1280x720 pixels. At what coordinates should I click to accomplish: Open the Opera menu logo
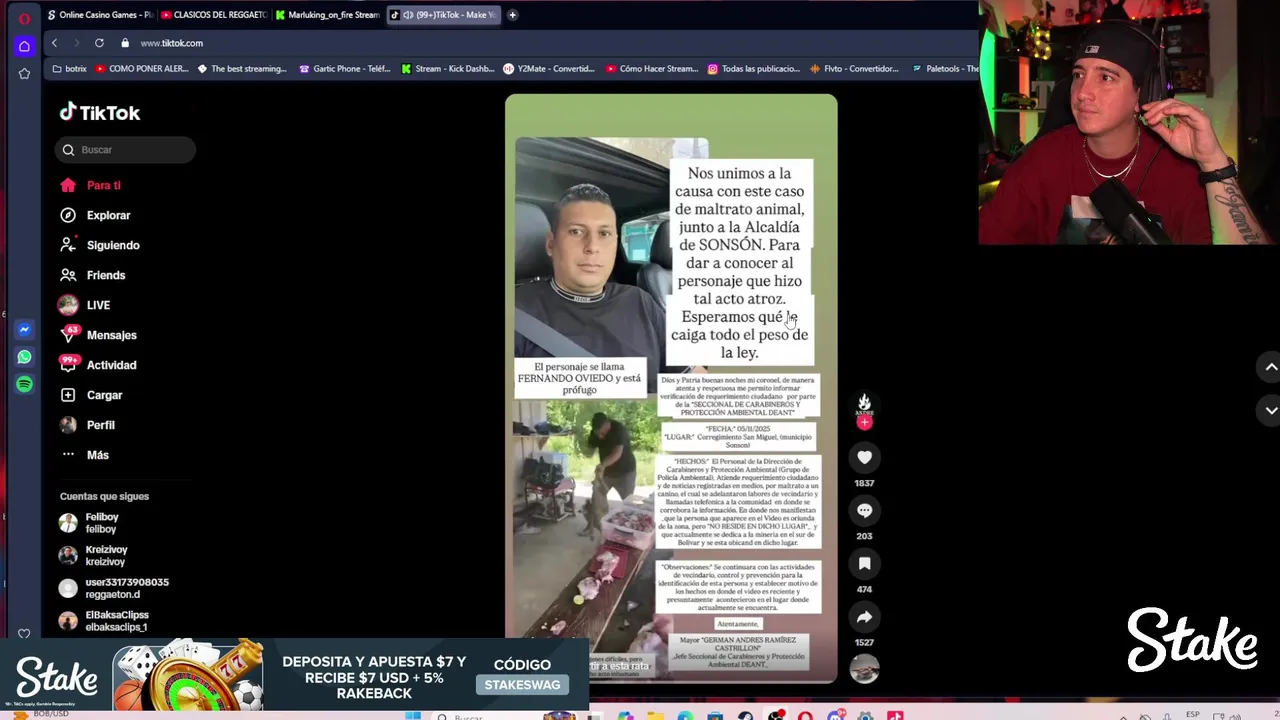point(24,18)
